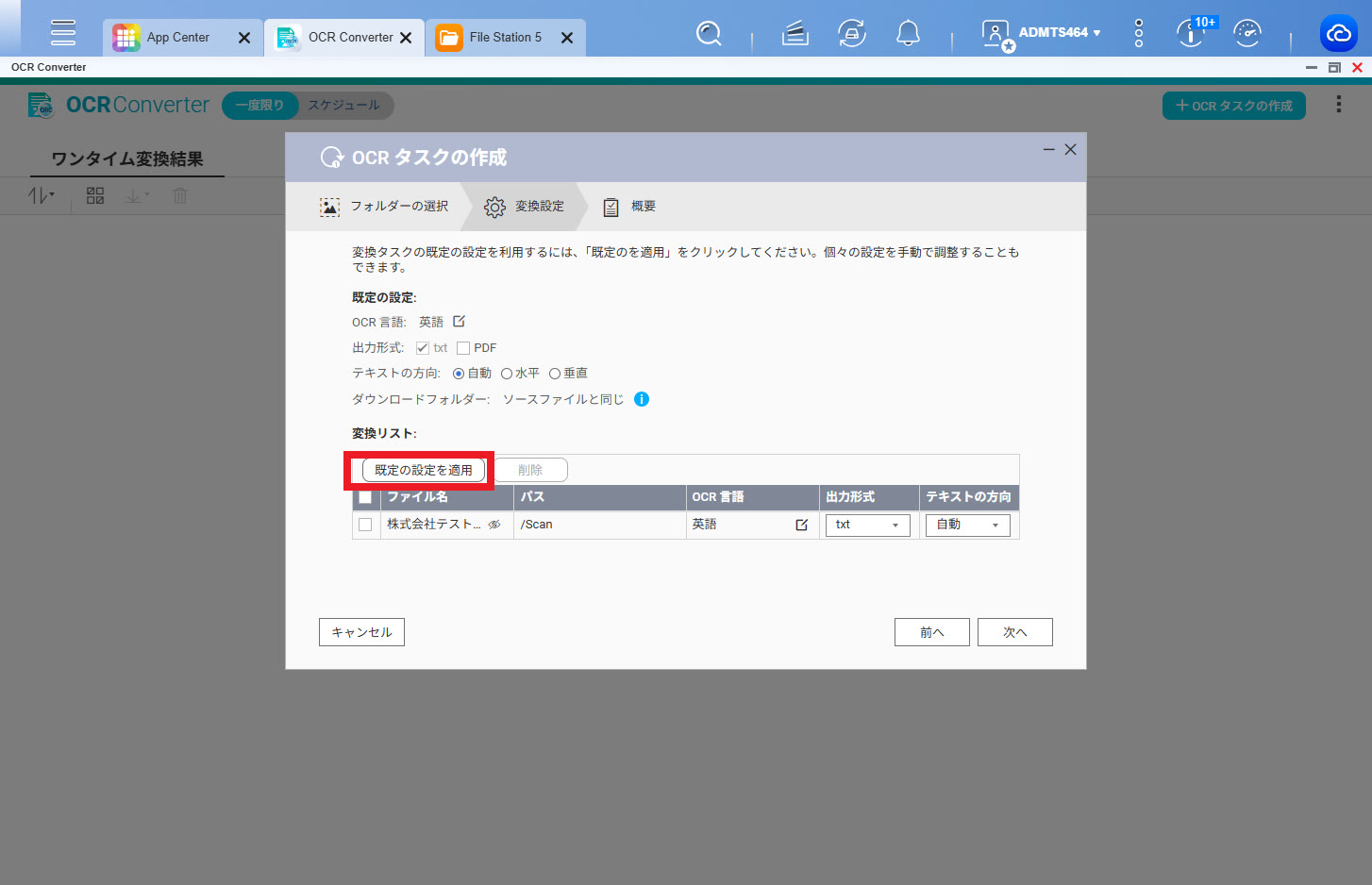This screenshot has width=1372, height=885.
Task: Switch to the File Station 5 tab
Action: pyautogui.click(x=505, y=38)
